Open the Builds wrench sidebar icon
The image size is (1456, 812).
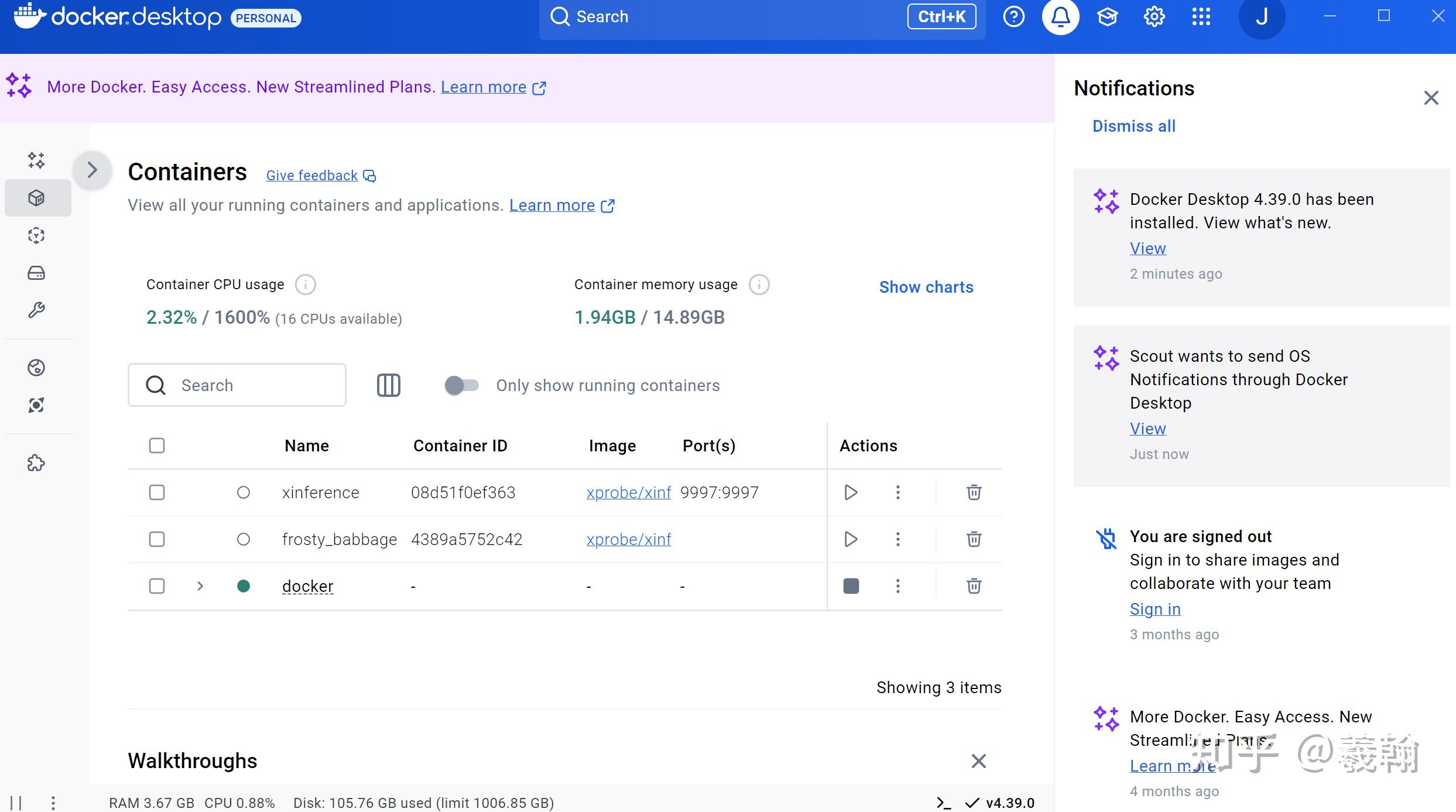36,310
